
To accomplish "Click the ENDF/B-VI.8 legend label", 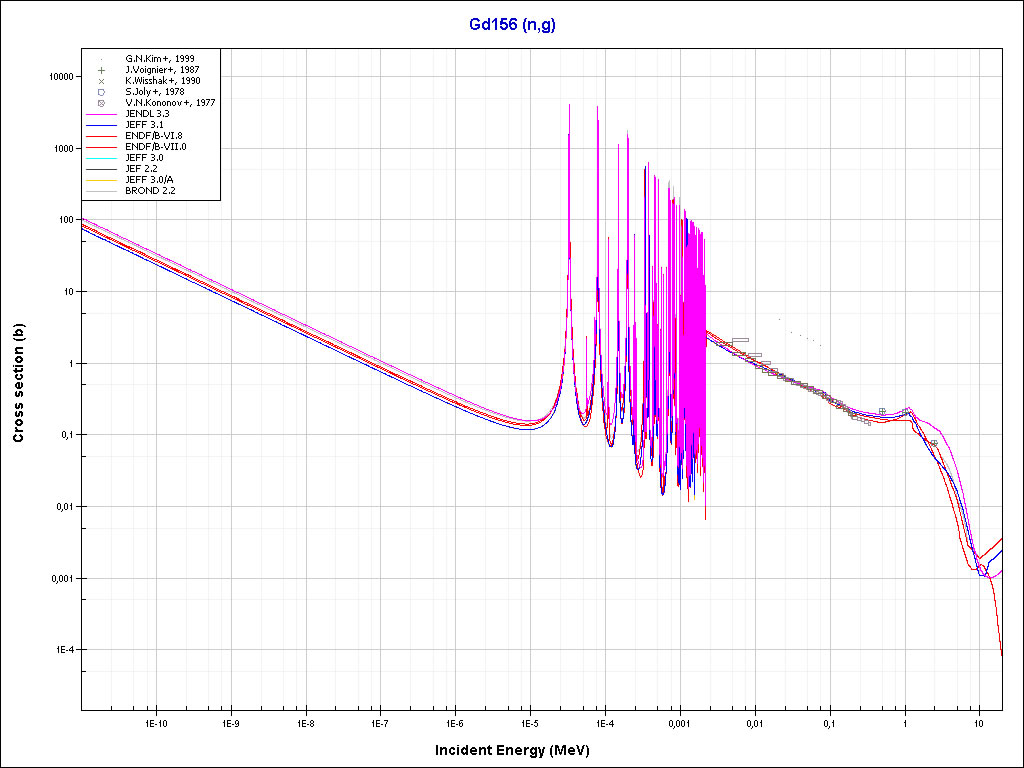I will click(155, 136).
